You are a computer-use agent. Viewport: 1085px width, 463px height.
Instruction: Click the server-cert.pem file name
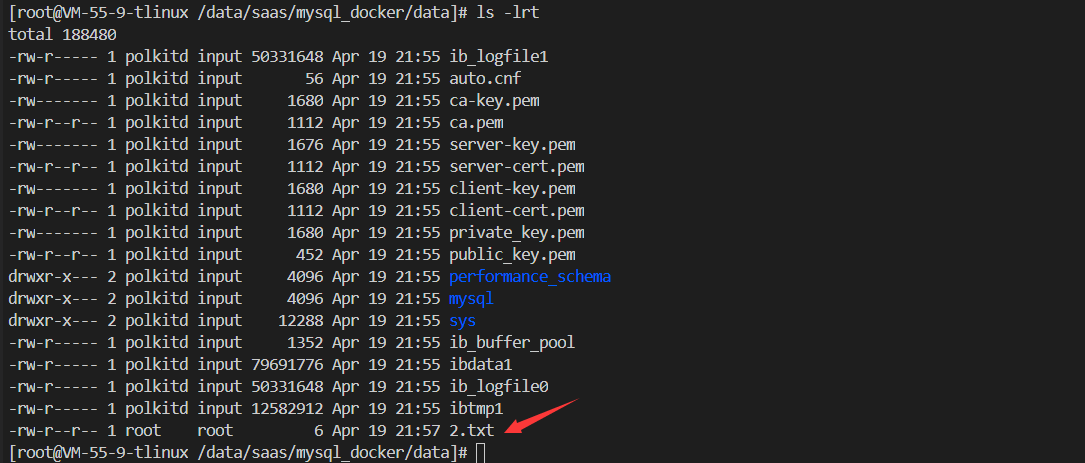click(516, 167)
